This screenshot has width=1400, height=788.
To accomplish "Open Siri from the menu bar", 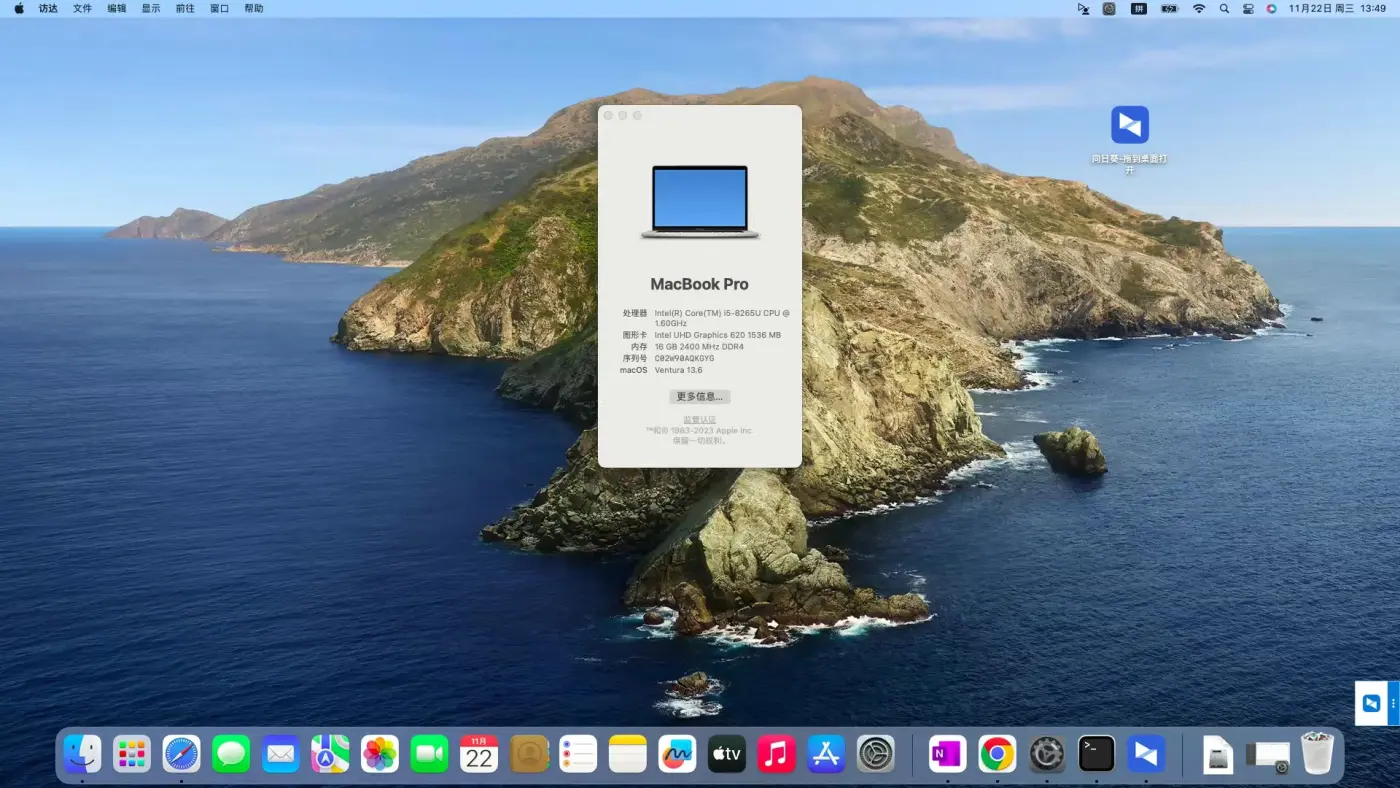I will coord(1271,9).
